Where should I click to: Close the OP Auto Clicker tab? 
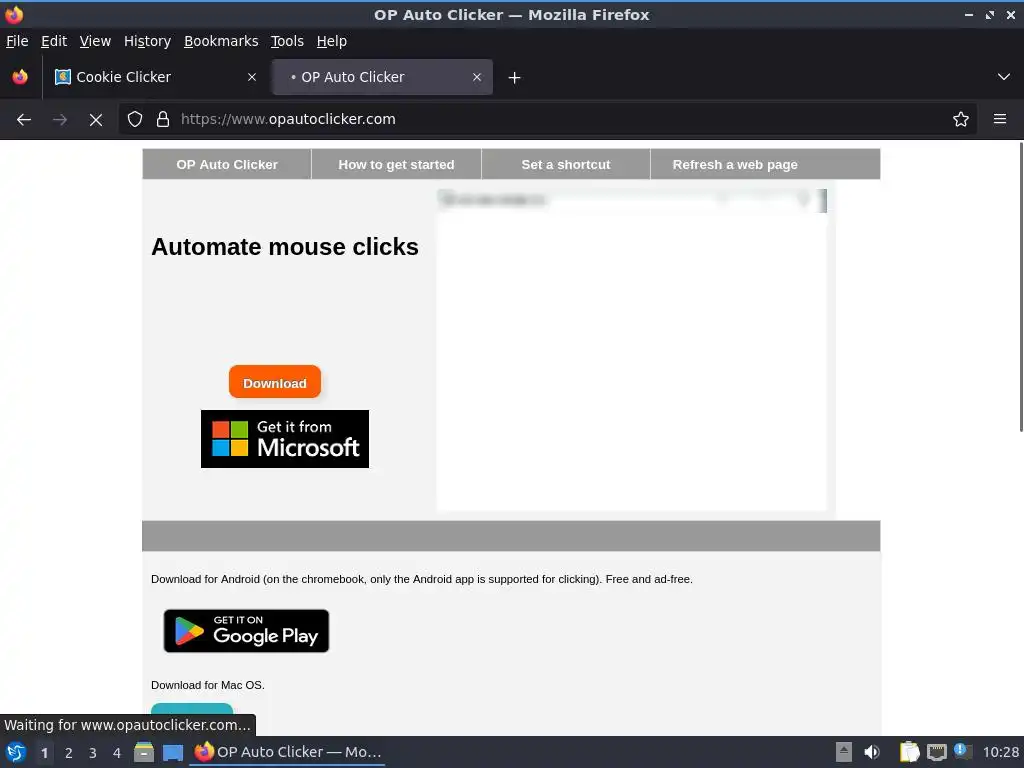(x=477, y=77)
